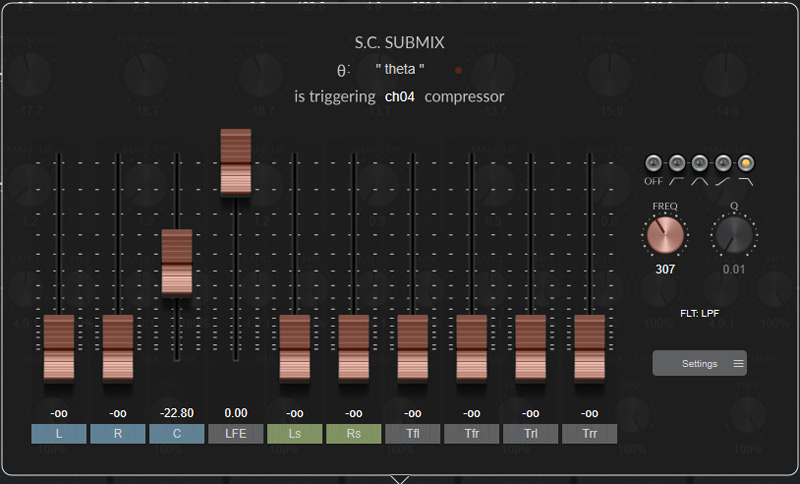The width and height of the screenshot is (800, 484).
Task: Click the Trr channel fader handle
Action: 590,347
